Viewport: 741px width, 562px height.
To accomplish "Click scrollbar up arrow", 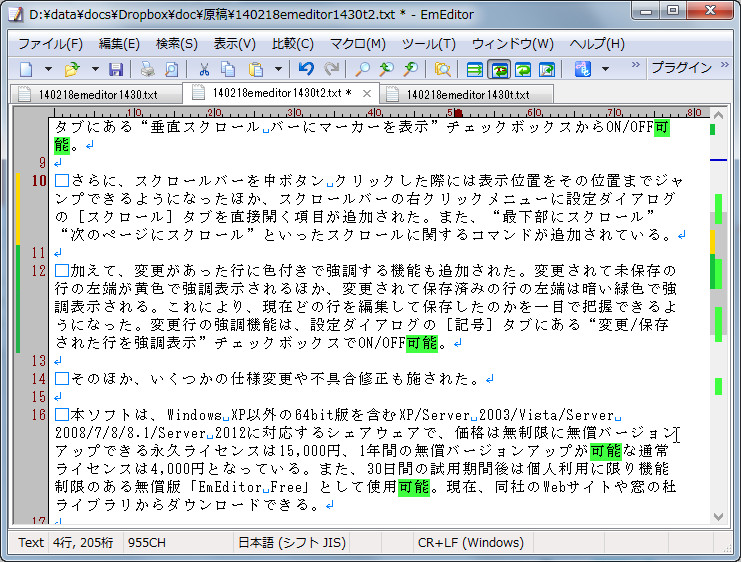I will [x=718, y=115].
